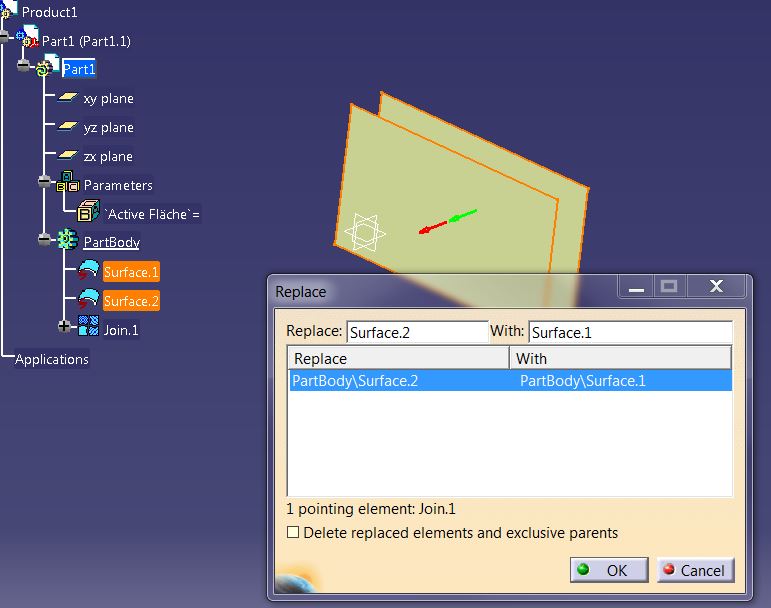Screen dimensions: 771x608
Task: Click the Replace field containing Surface.2
Action: (x=417, y=332)
